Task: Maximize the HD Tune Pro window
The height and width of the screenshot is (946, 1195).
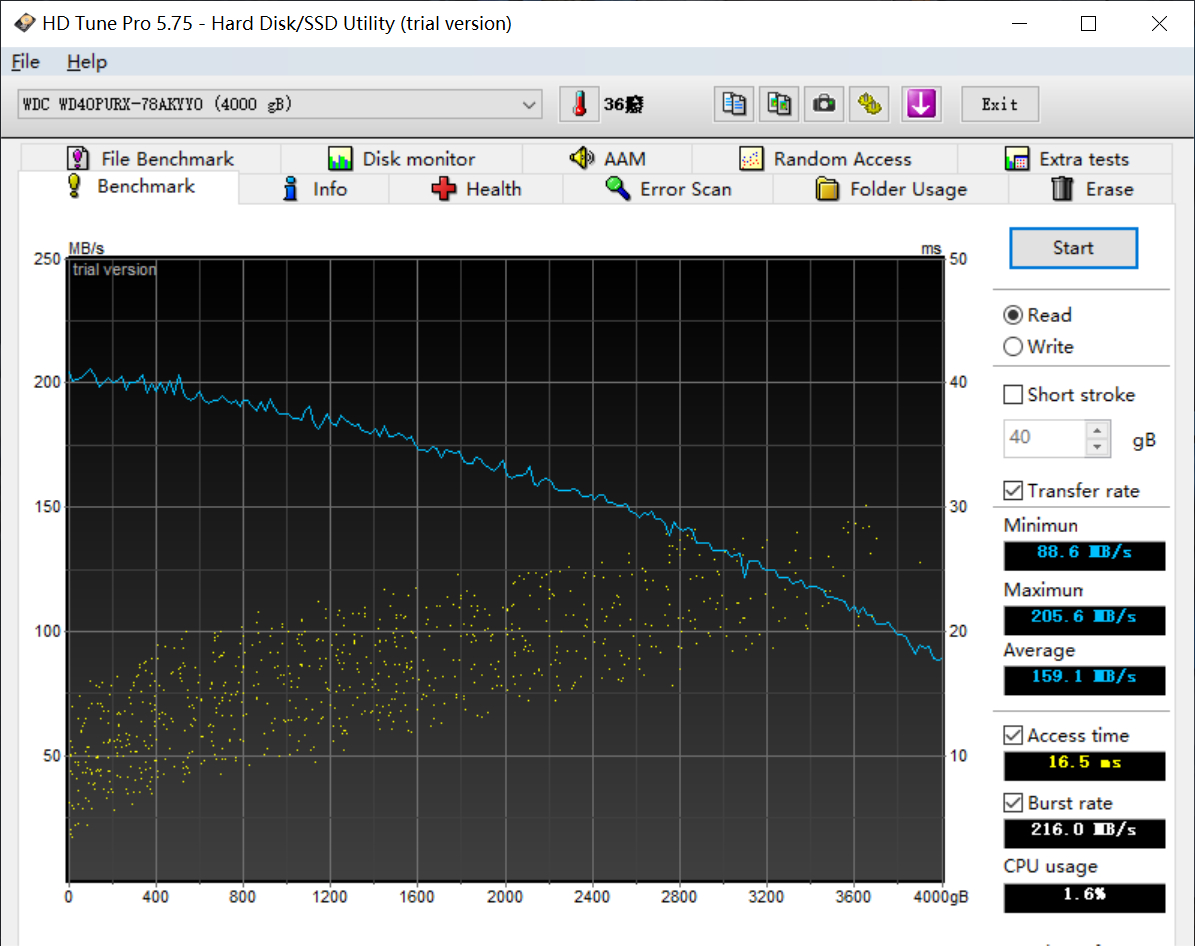Action: pos(1088,24)
